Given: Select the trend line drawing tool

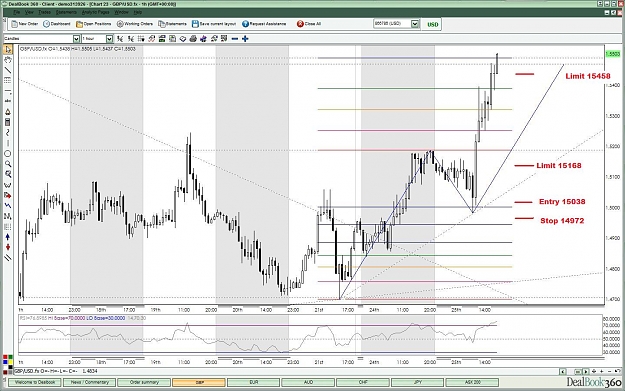Looking at the screenshot, I should pyautogui.click(x=8, y=70).
